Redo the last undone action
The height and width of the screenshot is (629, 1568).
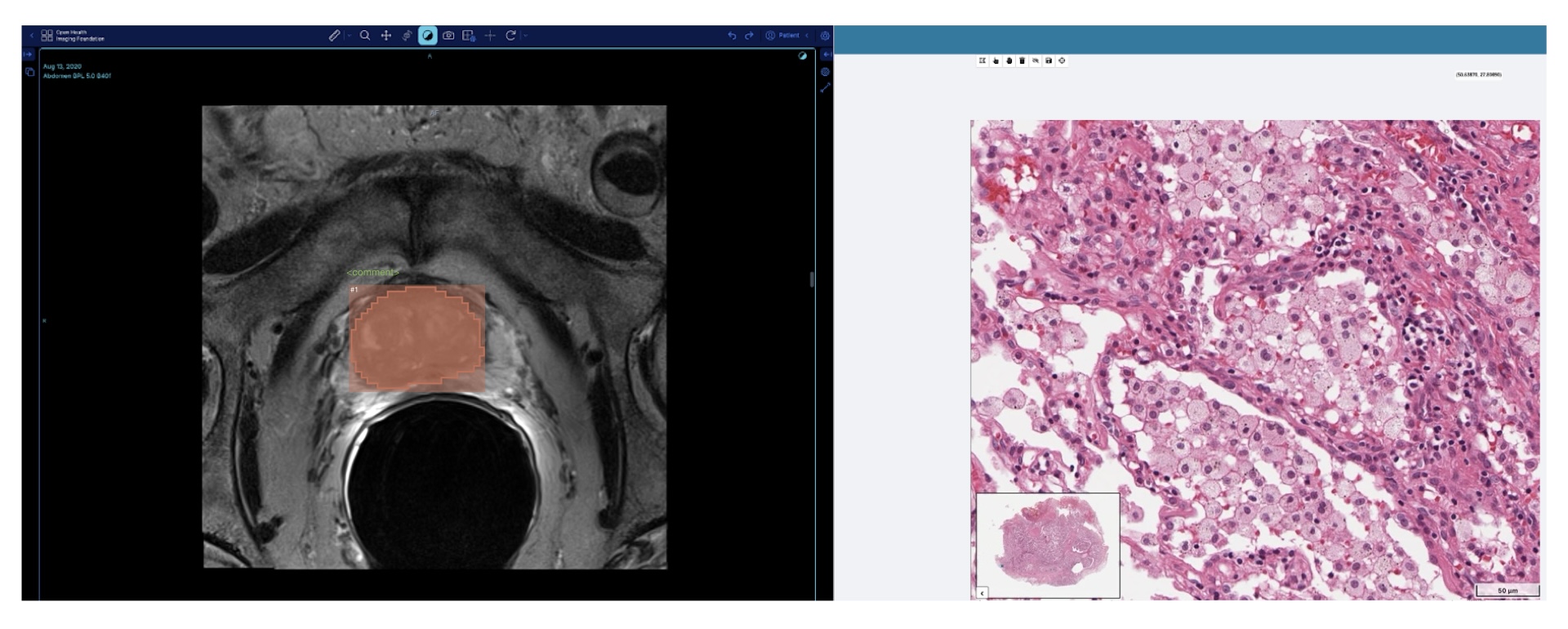(x=748, y=36)
